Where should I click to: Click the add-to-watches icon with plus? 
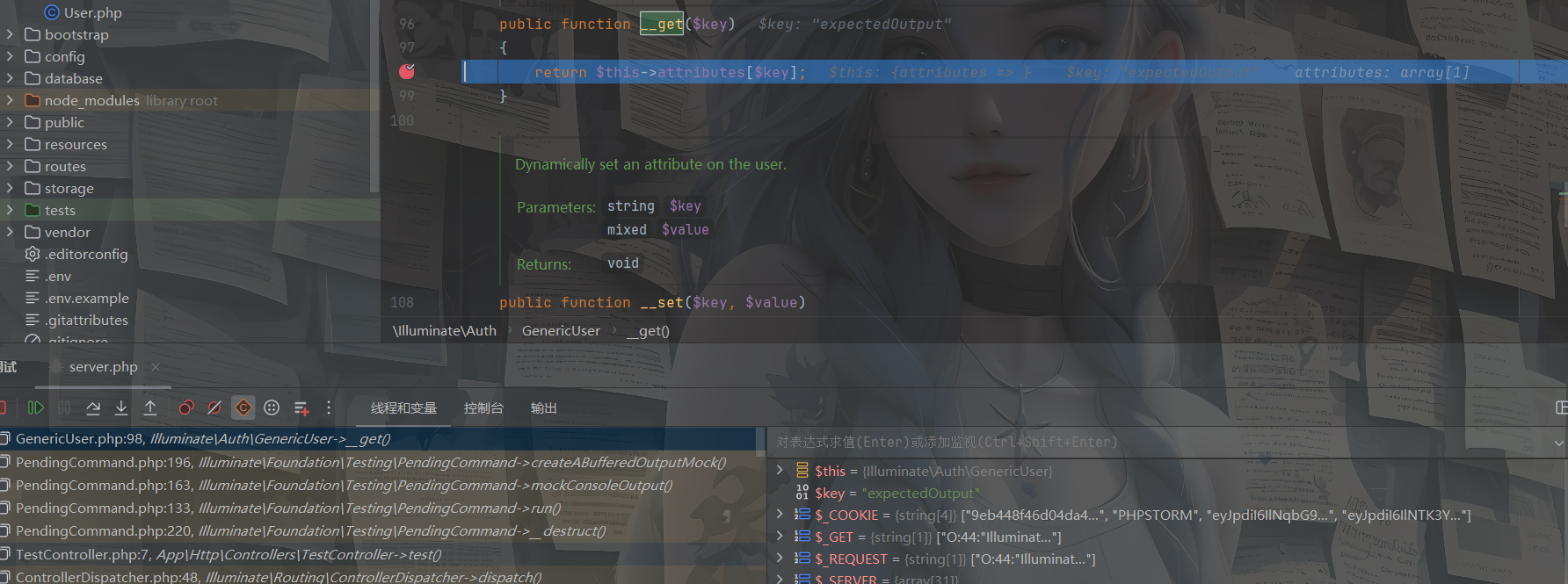click(x=301, y=407)
